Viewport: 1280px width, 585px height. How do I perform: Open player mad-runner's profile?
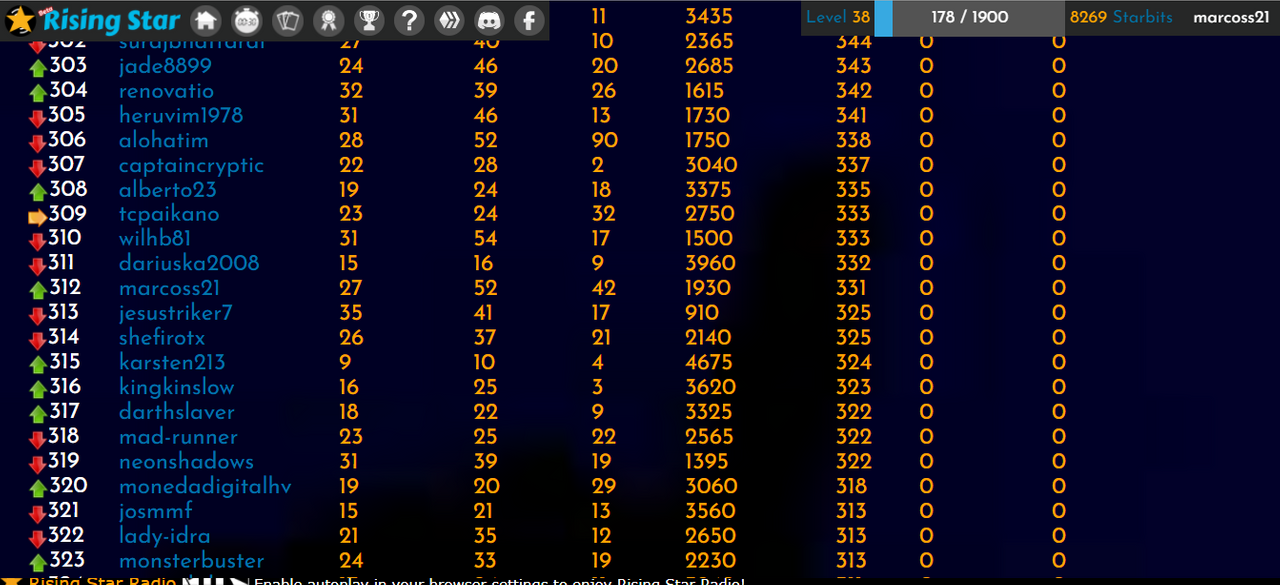click(178, 437)
